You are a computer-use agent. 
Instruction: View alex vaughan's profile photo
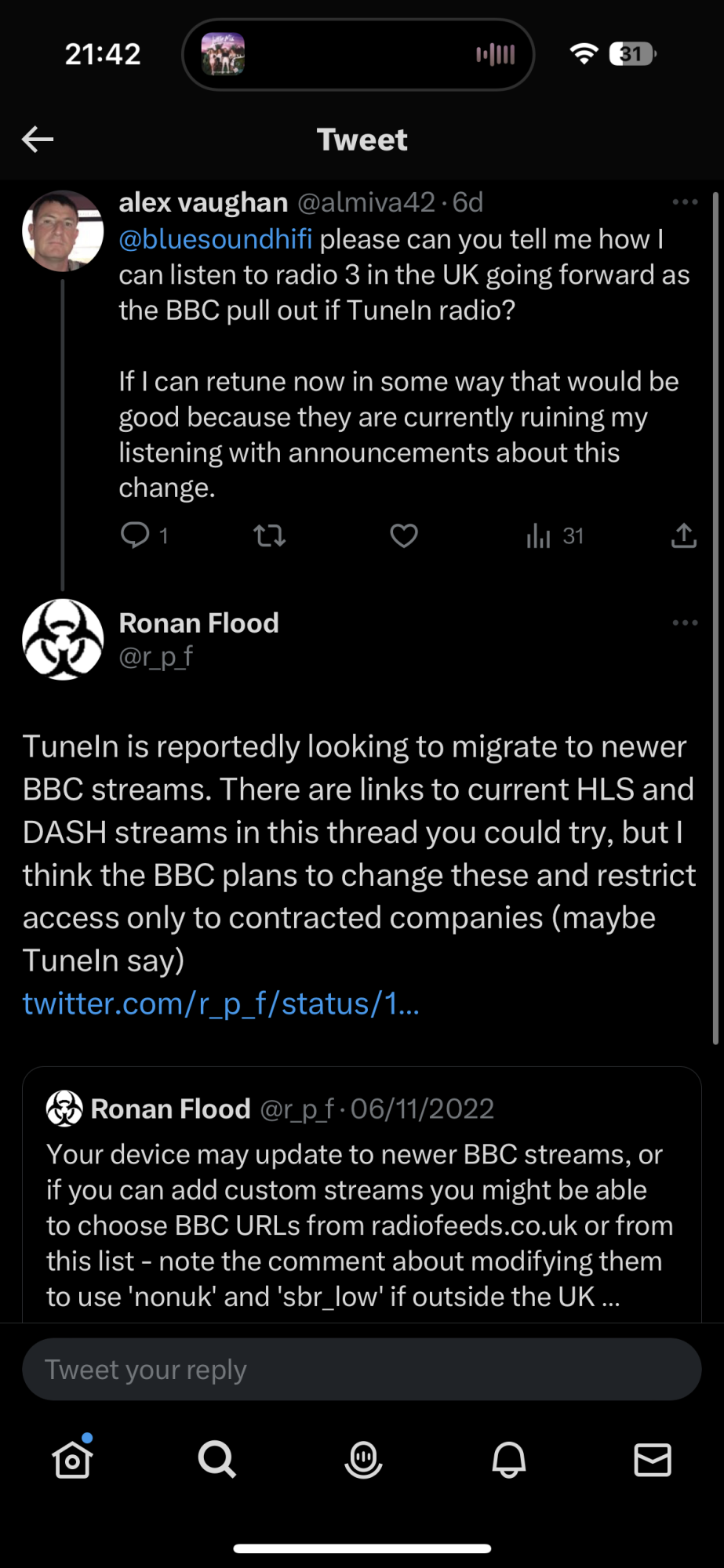(x=63, y=231)
